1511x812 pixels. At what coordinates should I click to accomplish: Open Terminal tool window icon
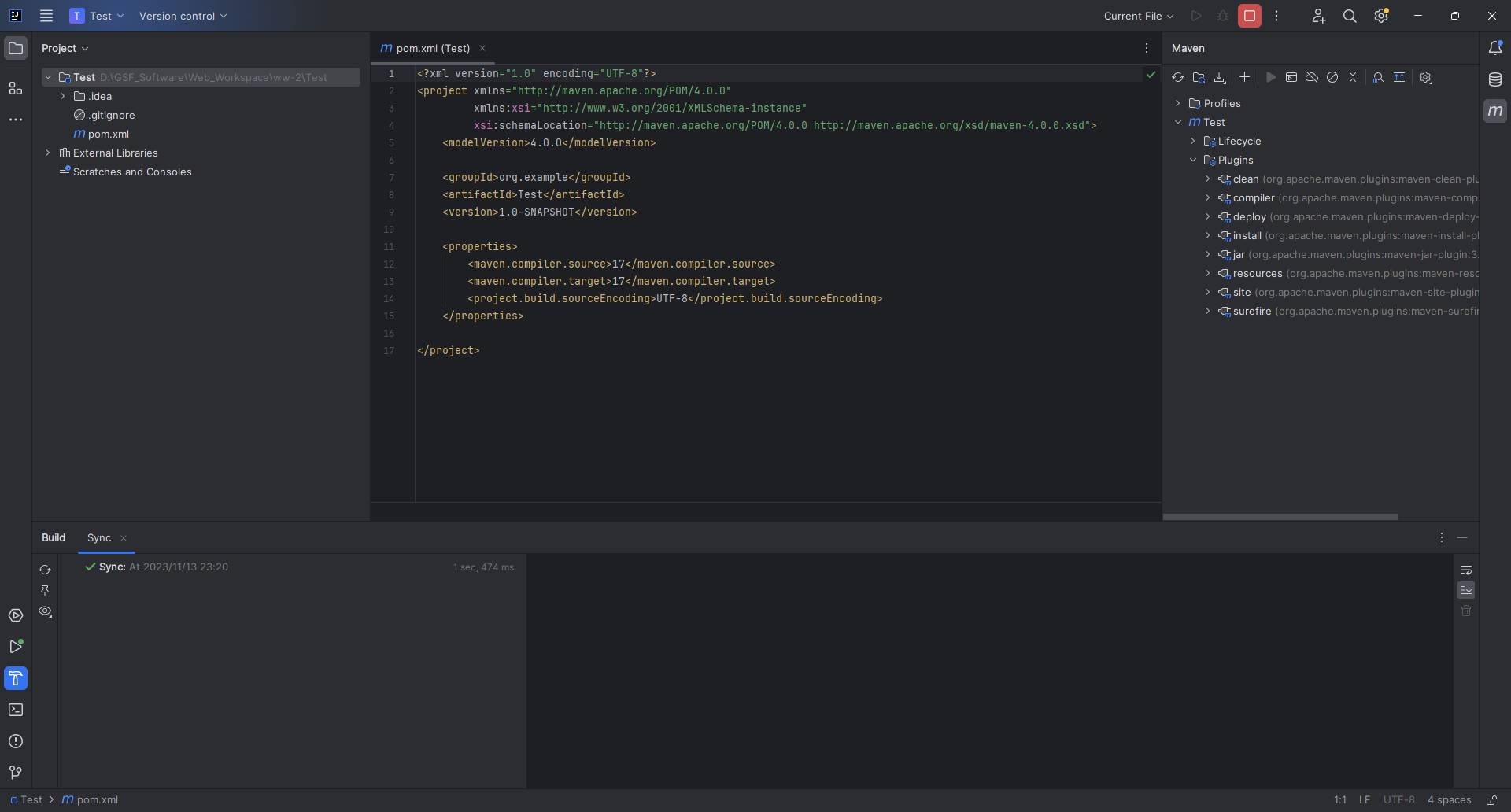[16, 710]
